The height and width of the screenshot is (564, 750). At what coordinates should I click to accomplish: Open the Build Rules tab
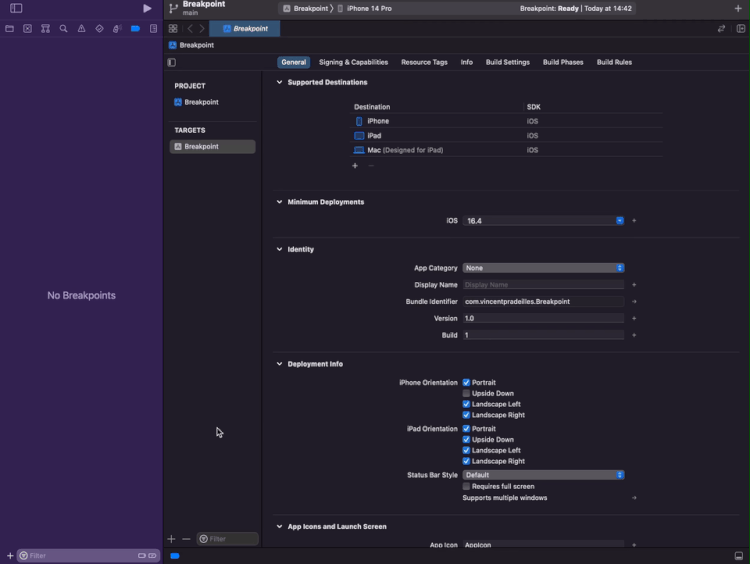(614, 62)
